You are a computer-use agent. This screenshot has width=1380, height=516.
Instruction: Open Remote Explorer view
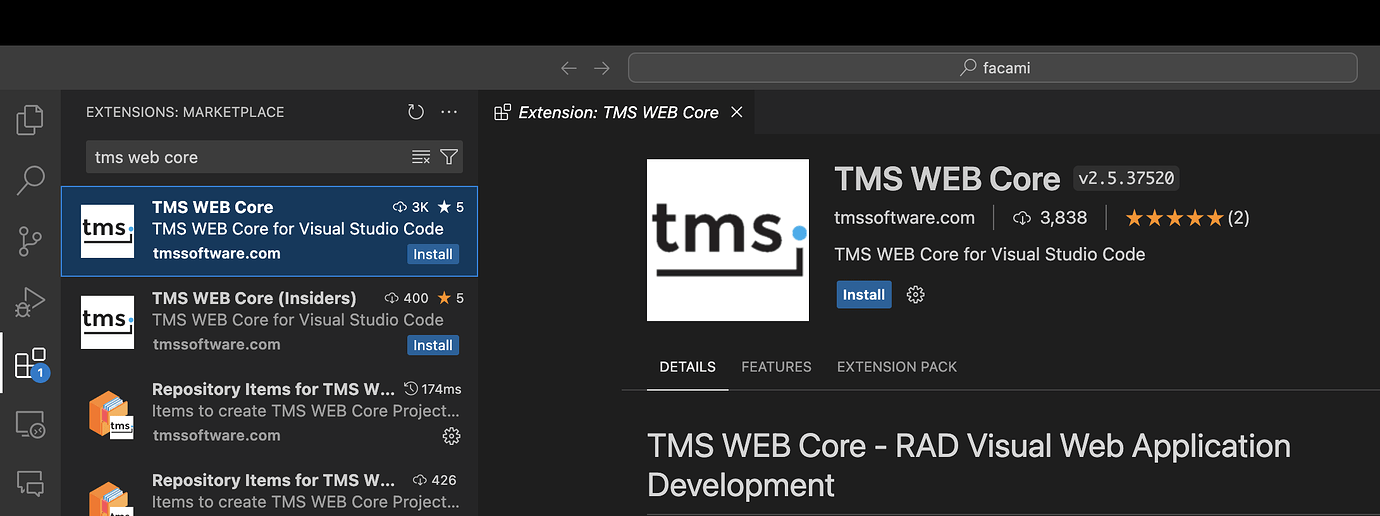(x=30, y=424)
